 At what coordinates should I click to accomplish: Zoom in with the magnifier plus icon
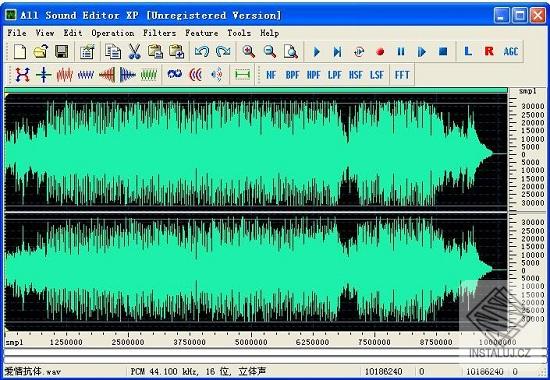point(248,52)
